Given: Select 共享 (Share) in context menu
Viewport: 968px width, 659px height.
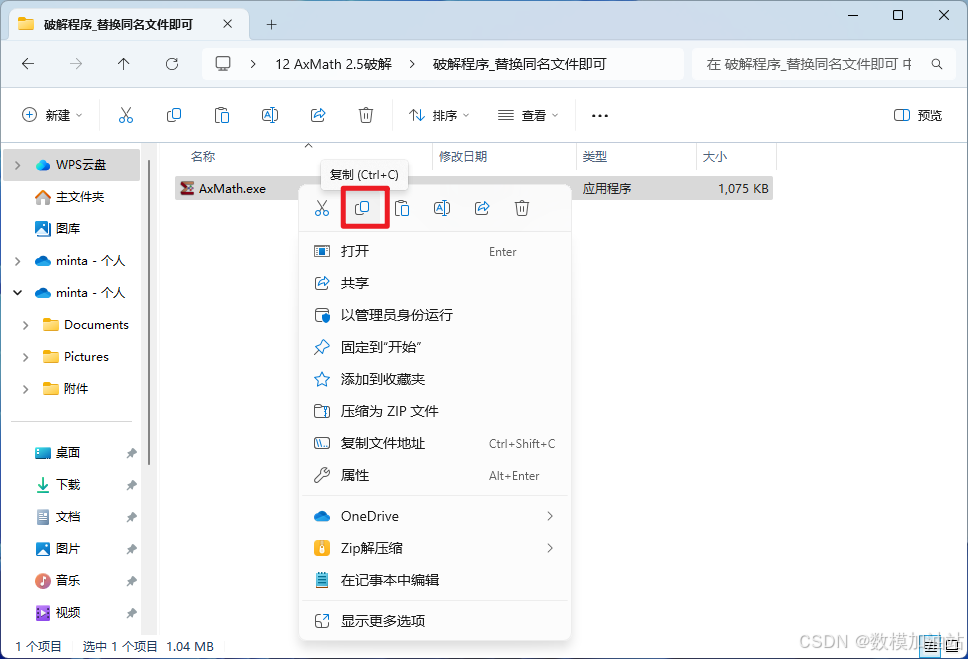Looking at the screenshot, I should click(435, 283).
